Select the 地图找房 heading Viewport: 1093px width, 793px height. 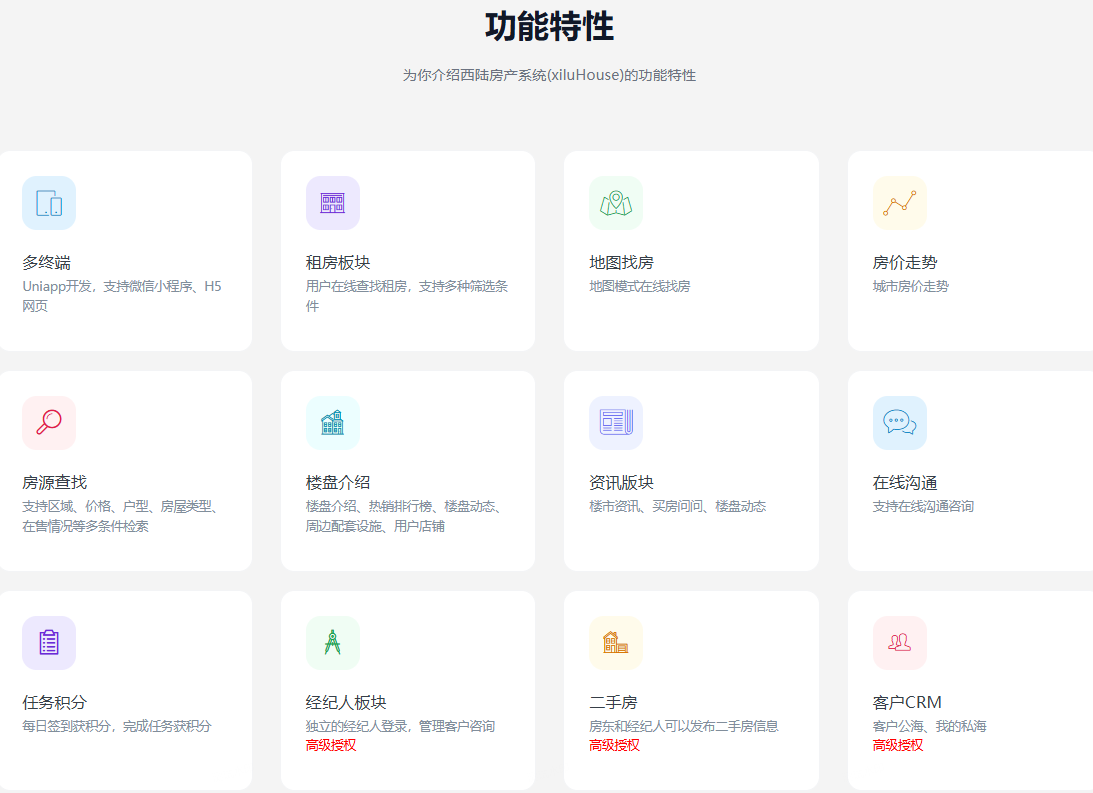click(x=621, y=263)
